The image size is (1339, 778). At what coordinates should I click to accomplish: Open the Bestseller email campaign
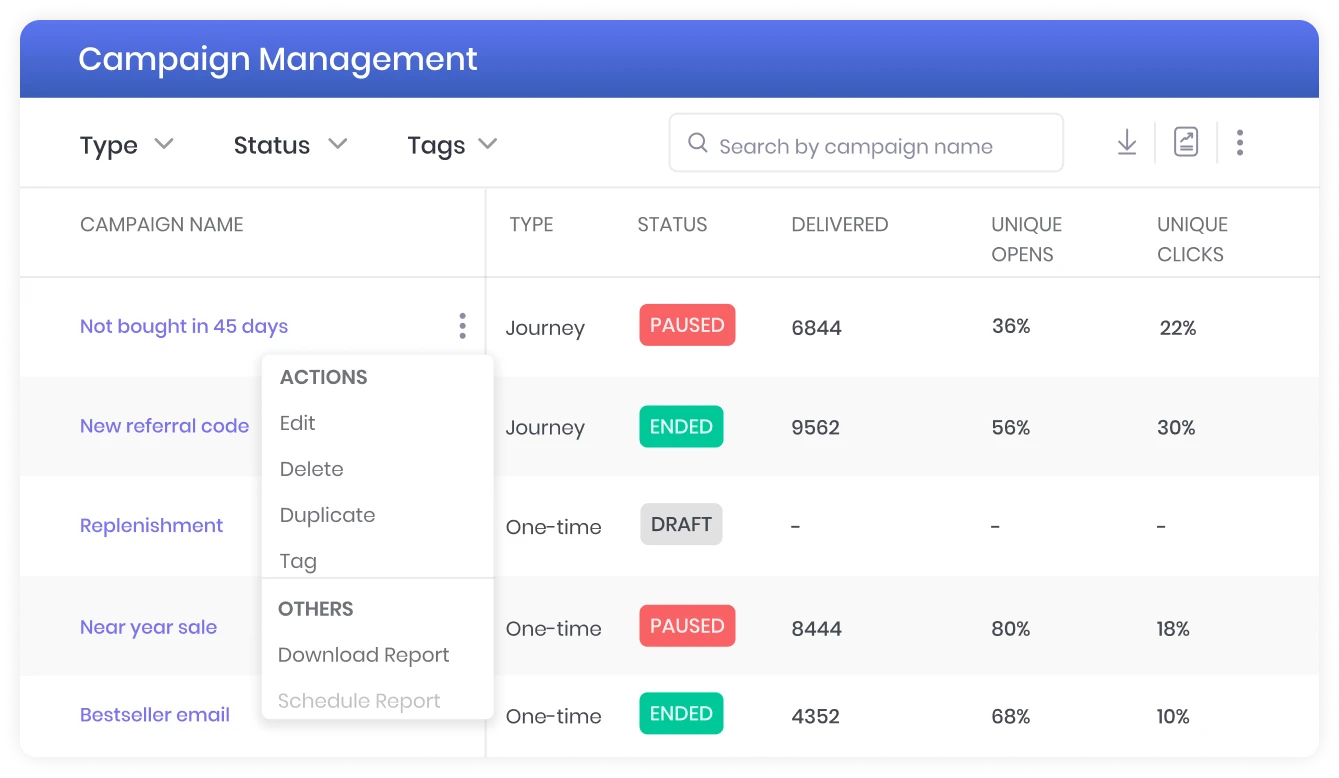(155, 715)
